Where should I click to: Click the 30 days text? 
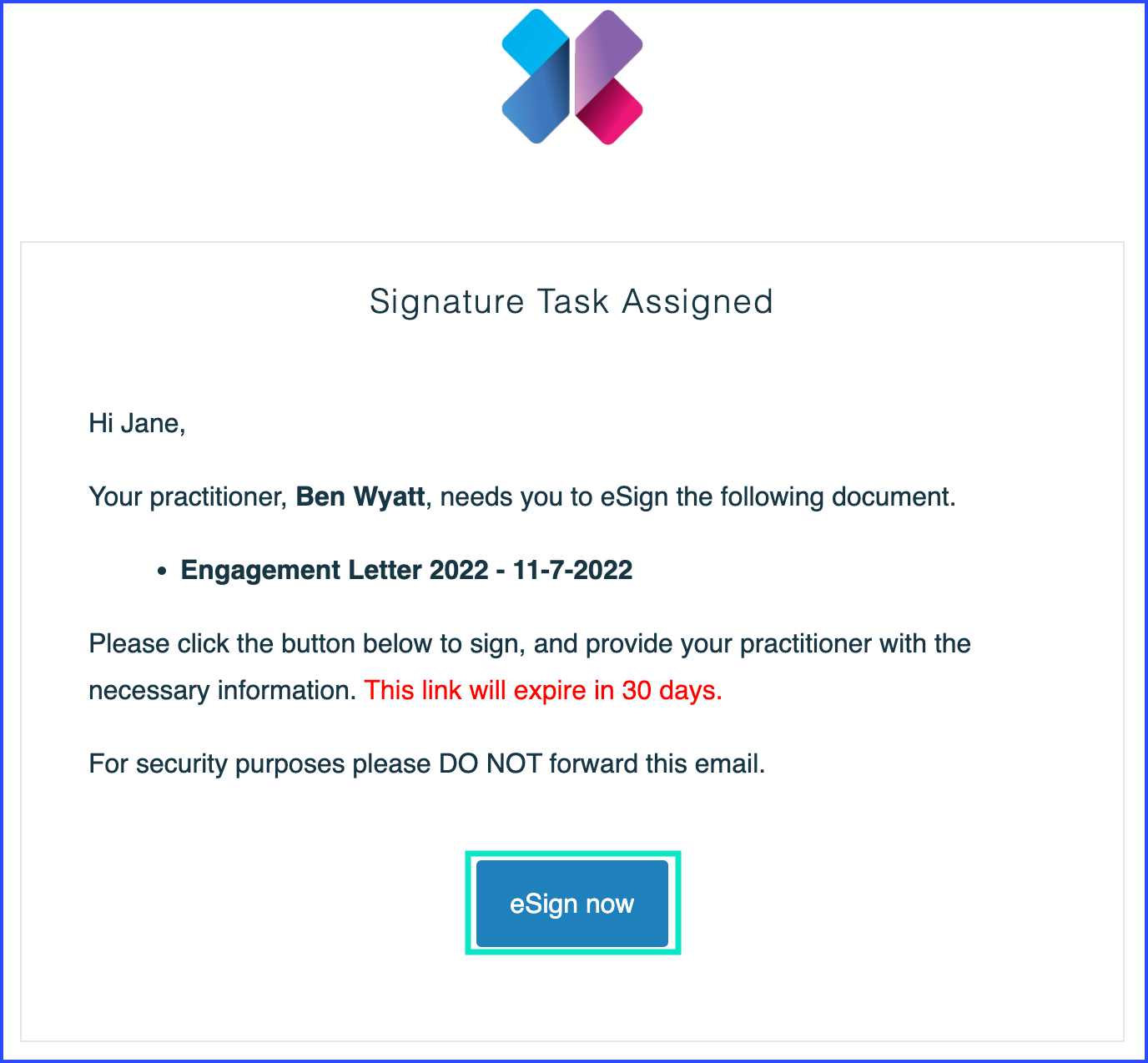[672, 691]
